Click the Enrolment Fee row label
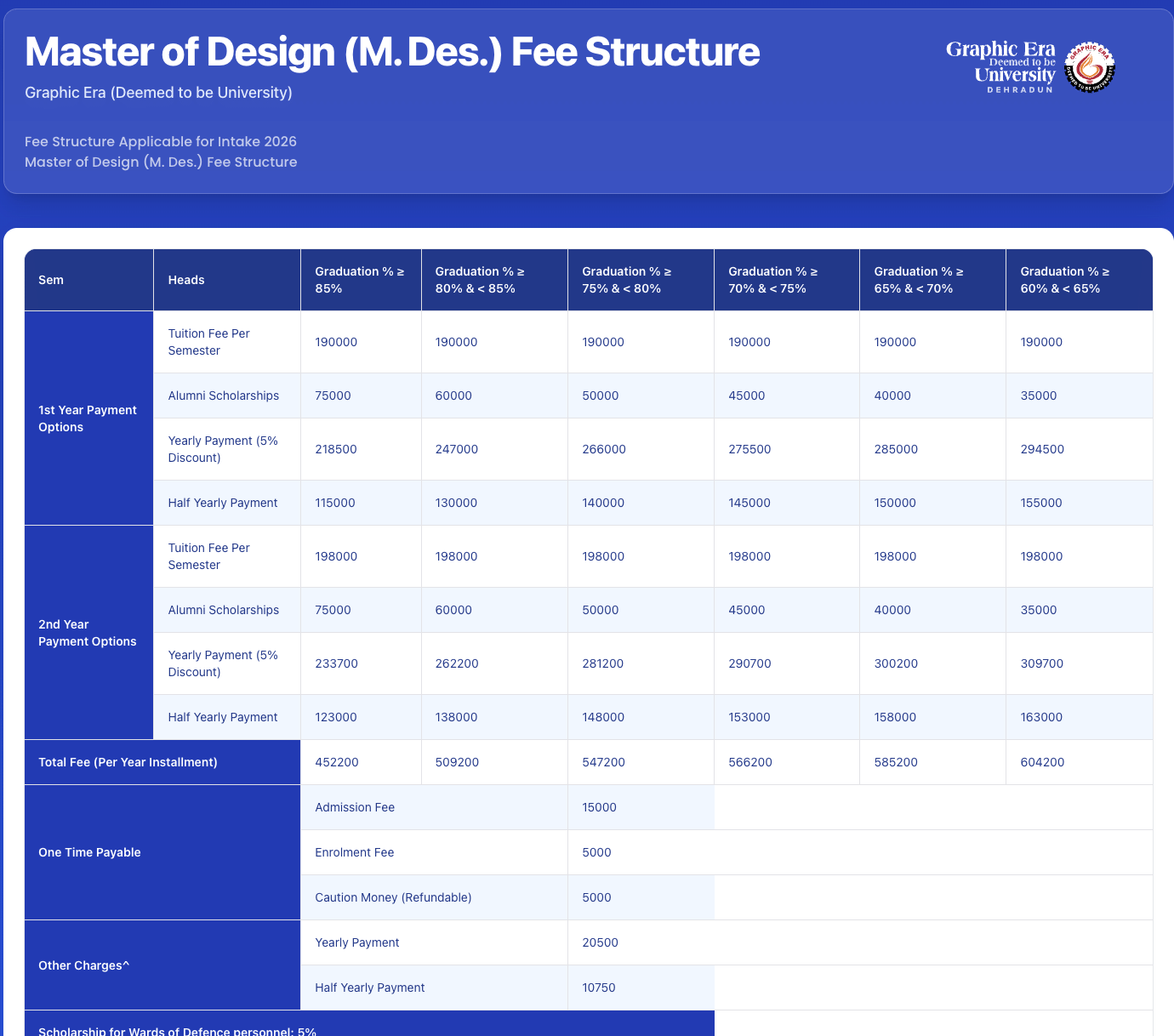1174x1036 pixels. click(x=355, y=852)
